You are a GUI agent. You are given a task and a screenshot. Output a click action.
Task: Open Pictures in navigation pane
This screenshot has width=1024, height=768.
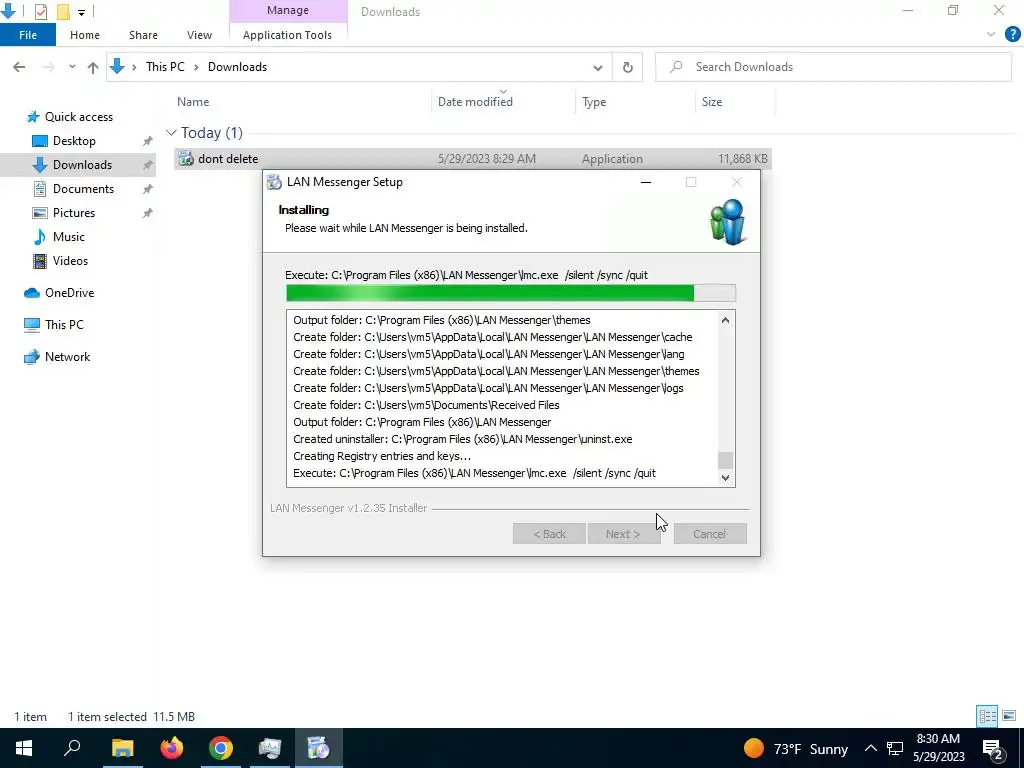click(x=73, y=213)
